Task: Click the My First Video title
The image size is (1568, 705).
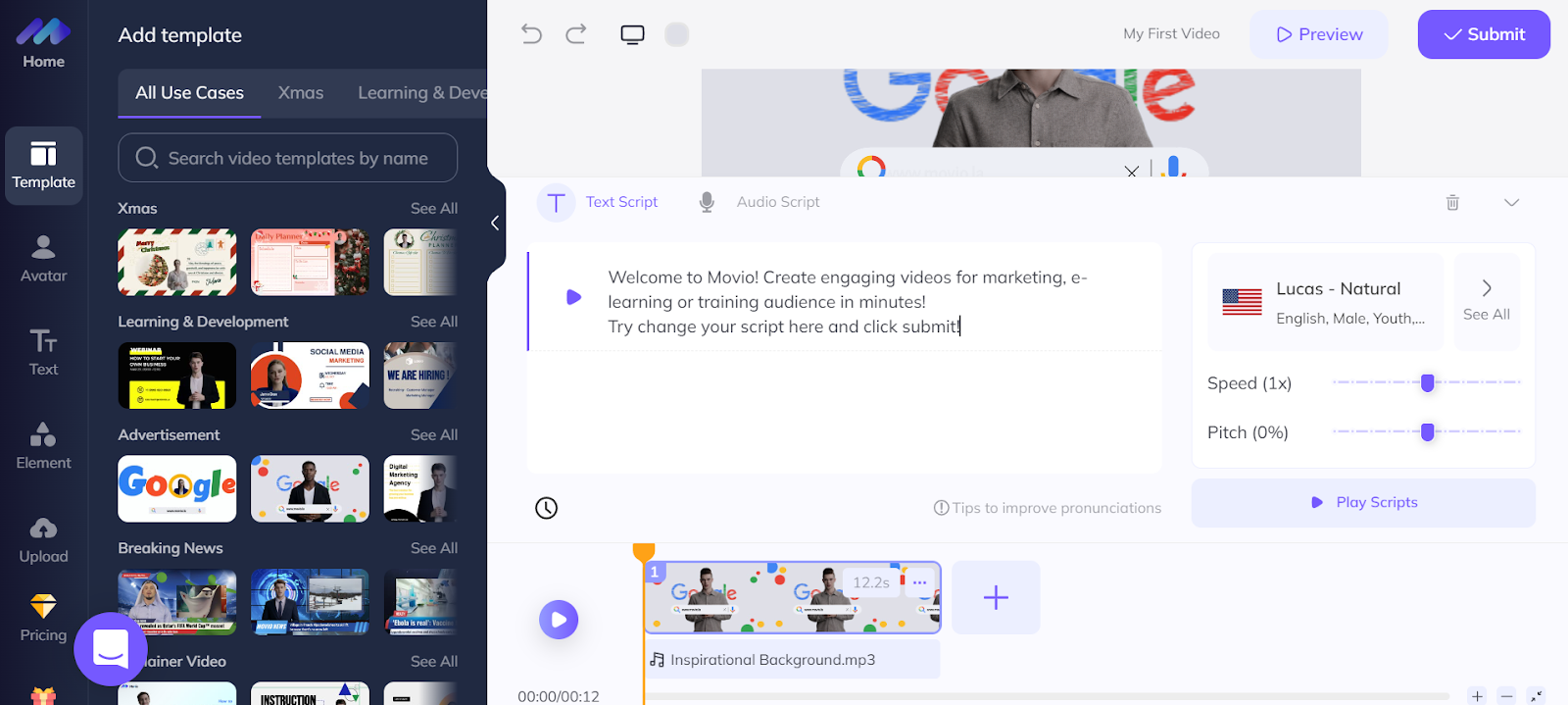Action: click(1171, 34)
